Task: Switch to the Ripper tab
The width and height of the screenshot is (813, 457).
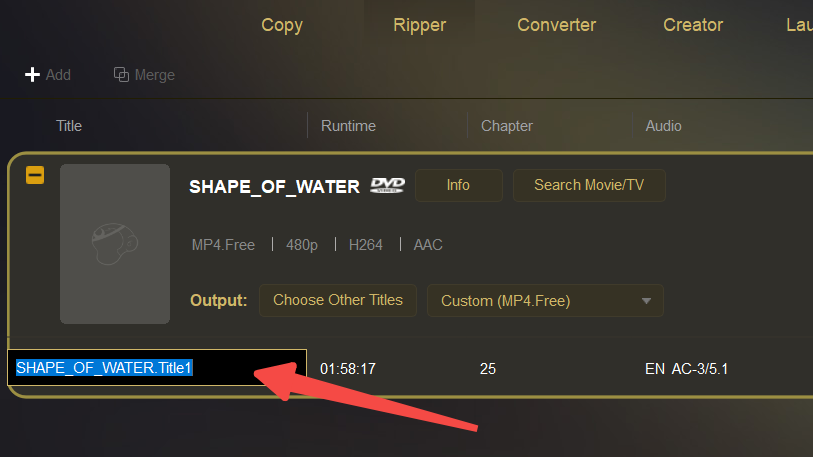Action: pos(420,25)
